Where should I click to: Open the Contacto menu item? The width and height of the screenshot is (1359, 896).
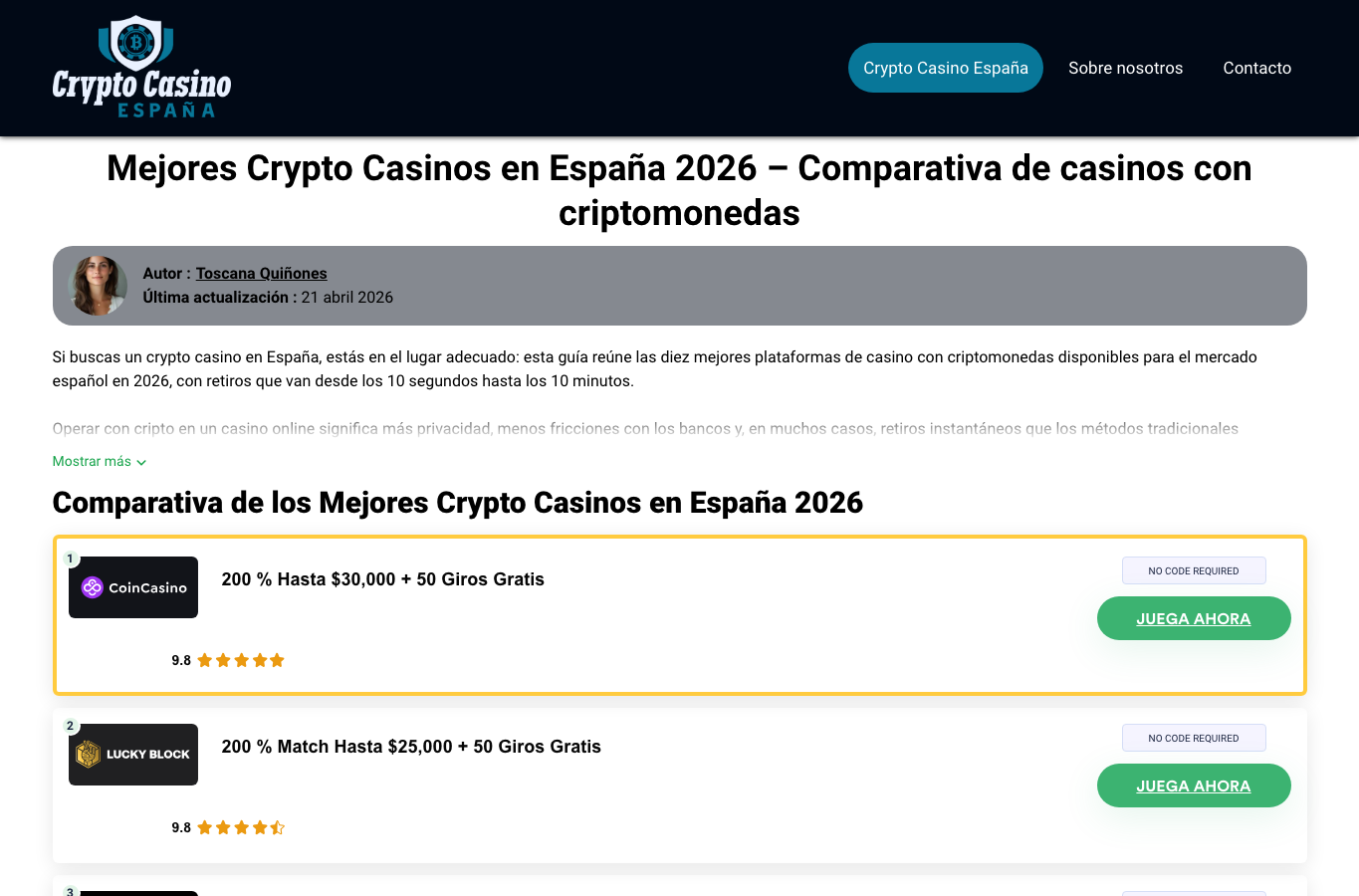1257,68
